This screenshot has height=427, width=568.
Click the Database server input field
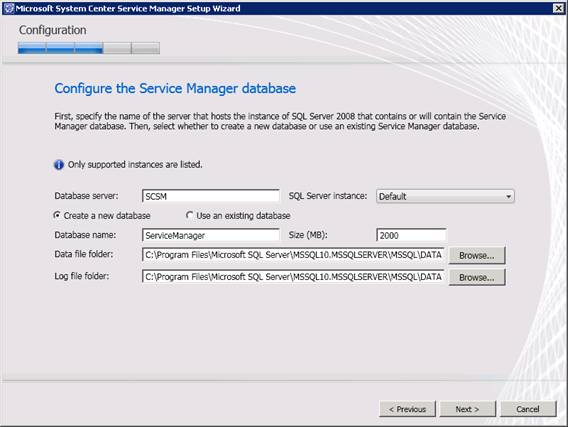click(x=210, y=196)
